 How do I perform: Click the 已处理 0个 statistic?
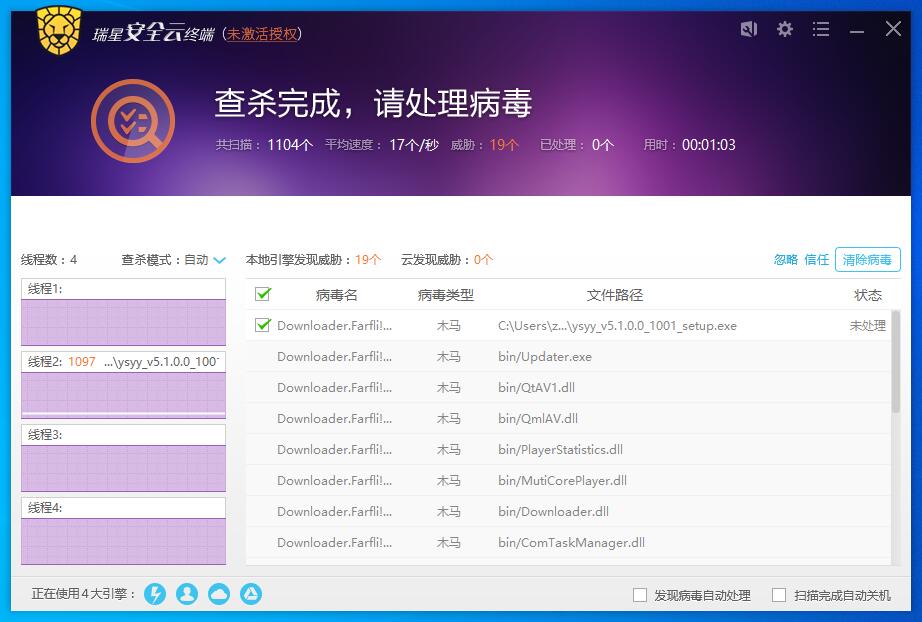click(577, 145)
